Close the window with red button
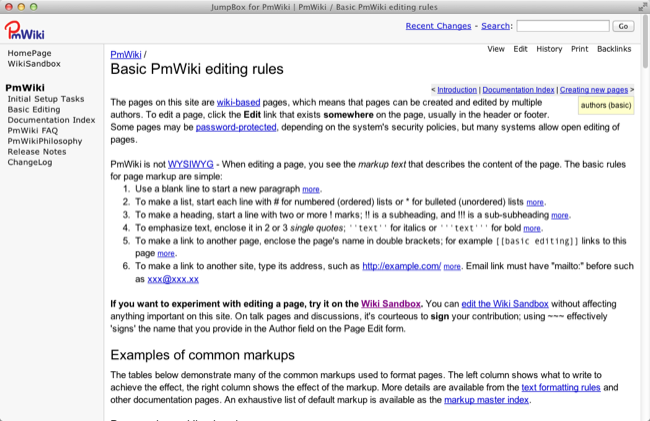 (9, 7)
